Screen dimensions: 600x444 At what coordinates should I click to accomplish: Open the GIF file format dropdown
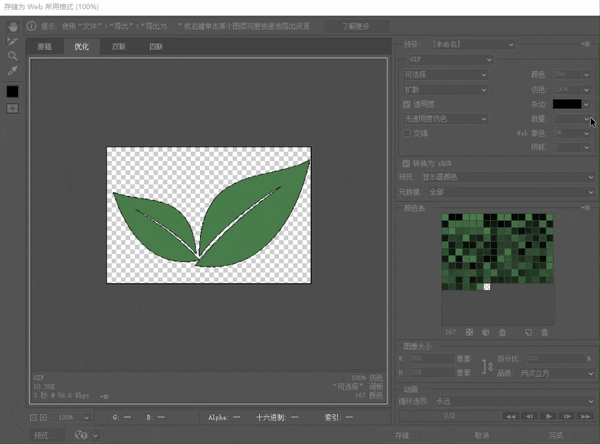pyautogui.click(x=450, y=60)
